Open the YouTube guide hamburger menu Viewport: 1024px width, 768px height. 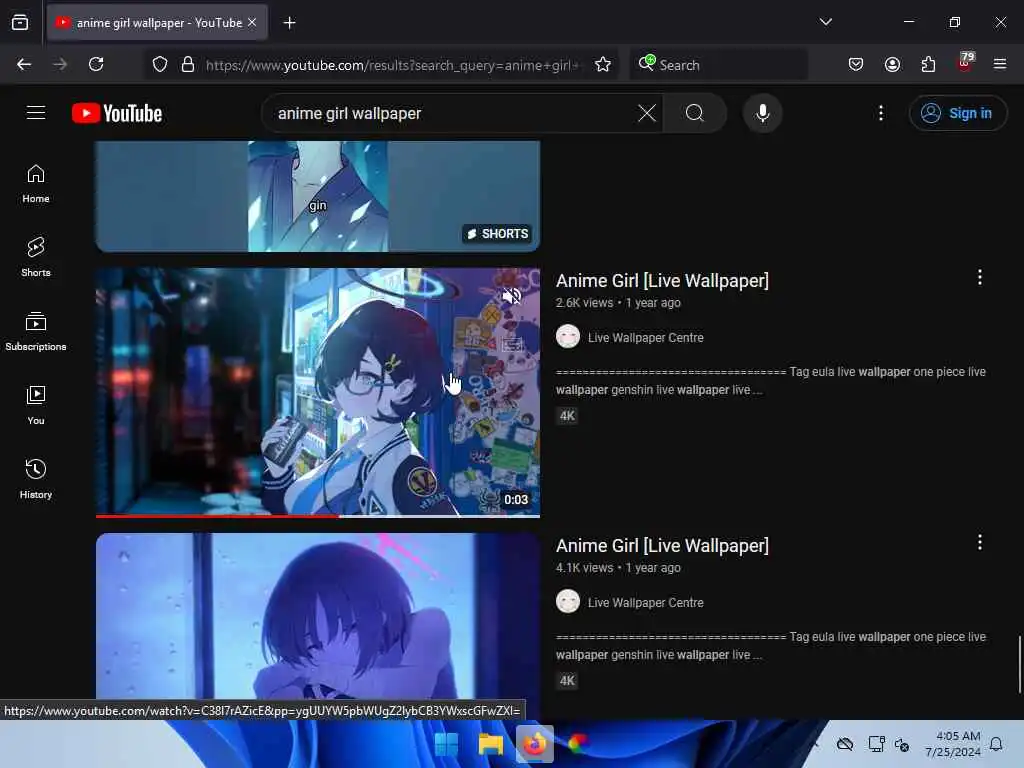click(36, 113)
